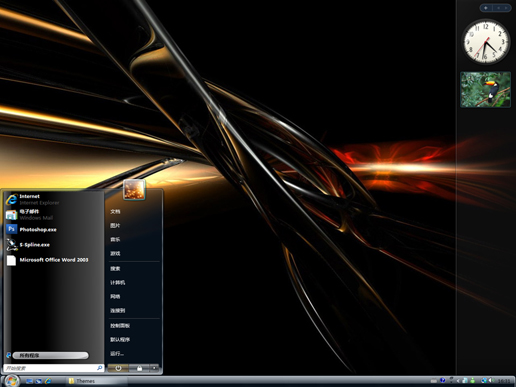The width and height of the screenshot is (516, 387).
Task: Click the keyboard icon in the tray
Action: (434, 381)
